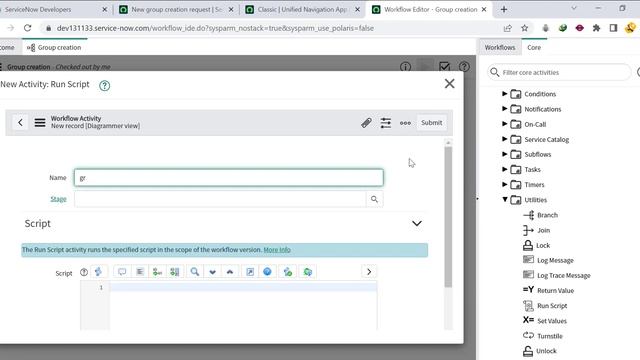
Task: Toggle full screen script editor icon
Action: tap(250, 272)
